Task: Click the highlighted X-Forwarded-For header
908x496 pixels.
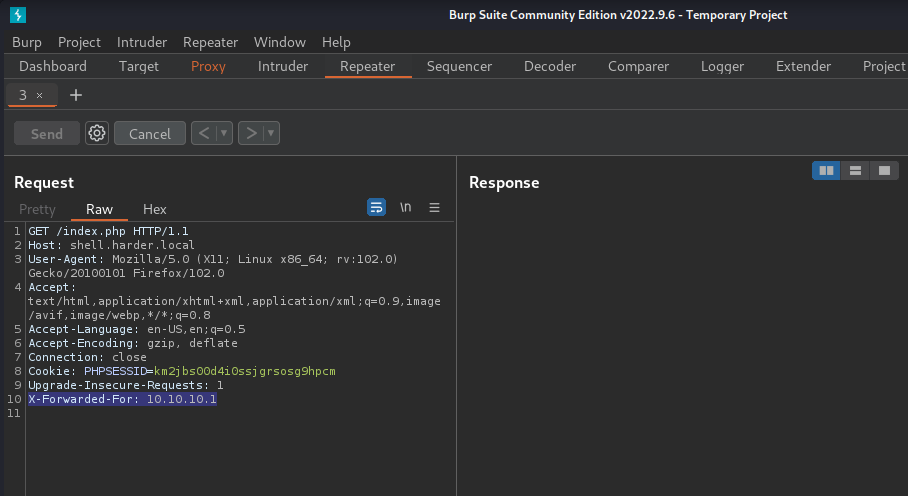Action: coord(122,399)
